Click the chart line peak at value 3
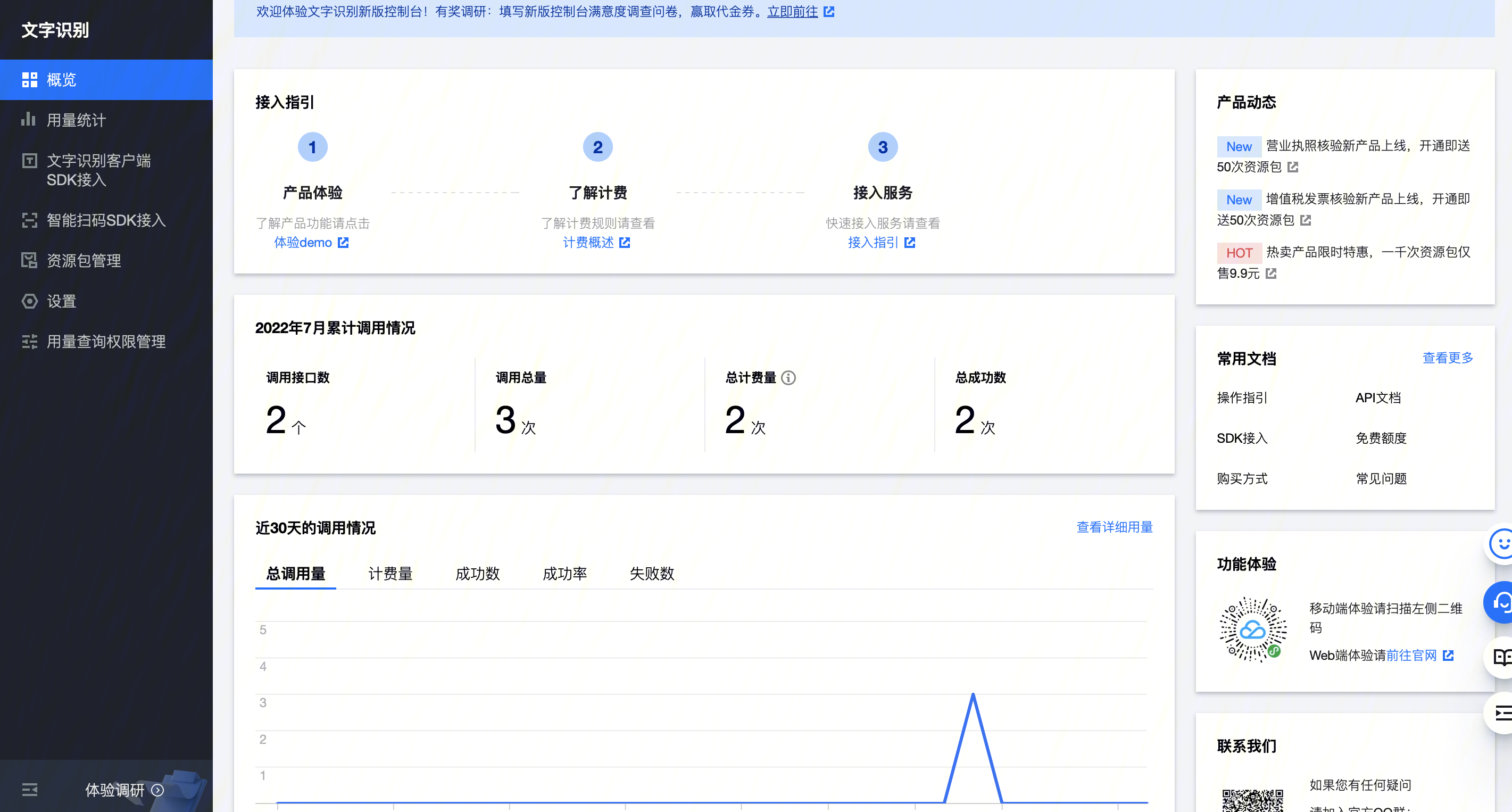 [973, 694]
